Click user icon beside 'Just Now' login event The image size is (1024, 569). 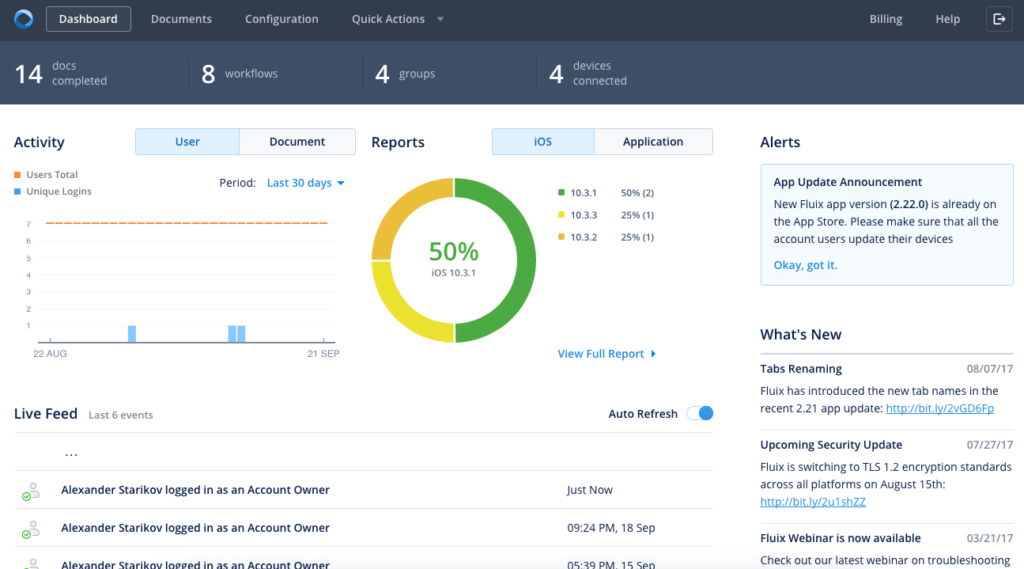pyautogui.click(x=31, y=491)
